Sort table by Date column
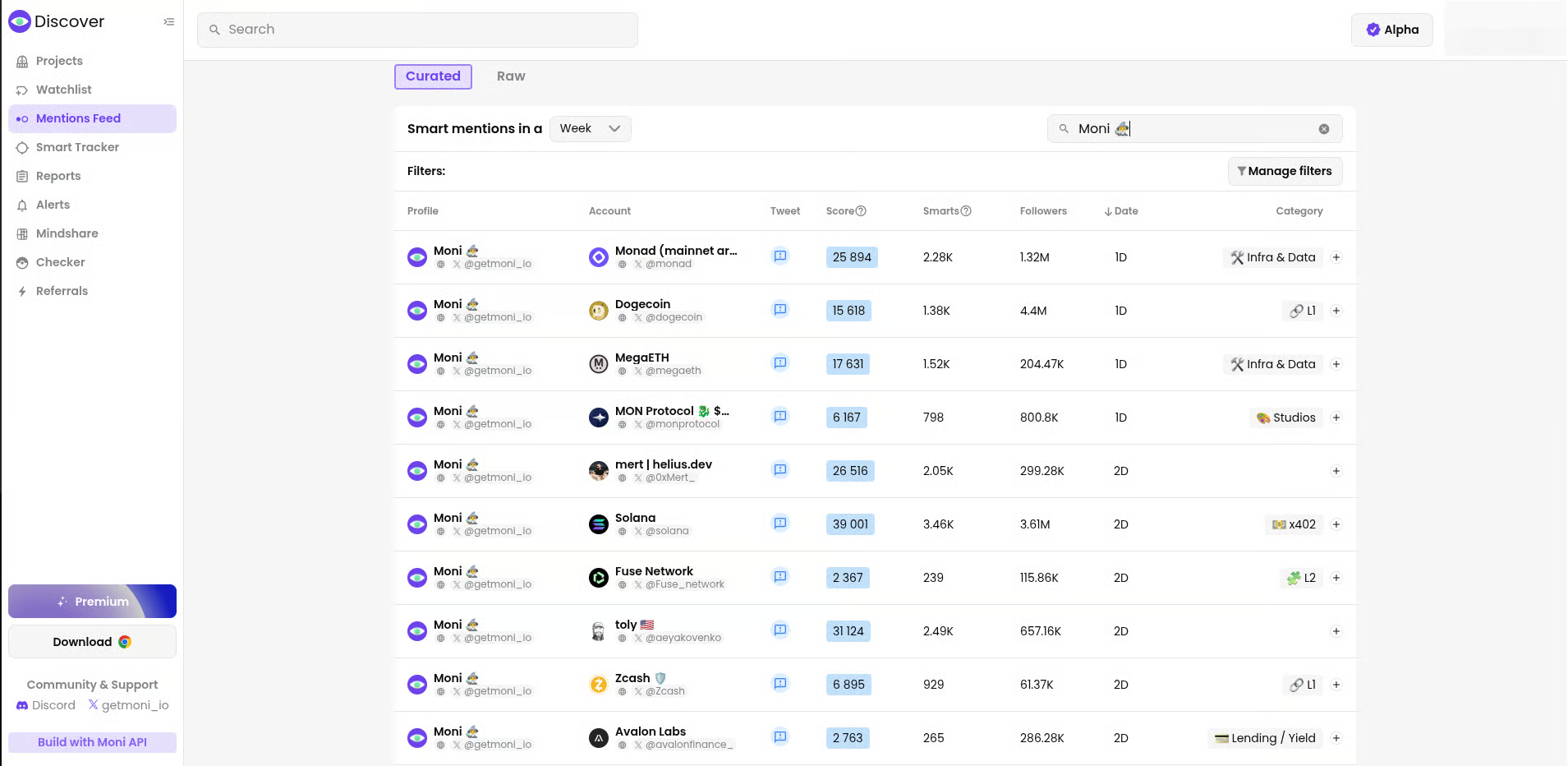 [1121, 211]
